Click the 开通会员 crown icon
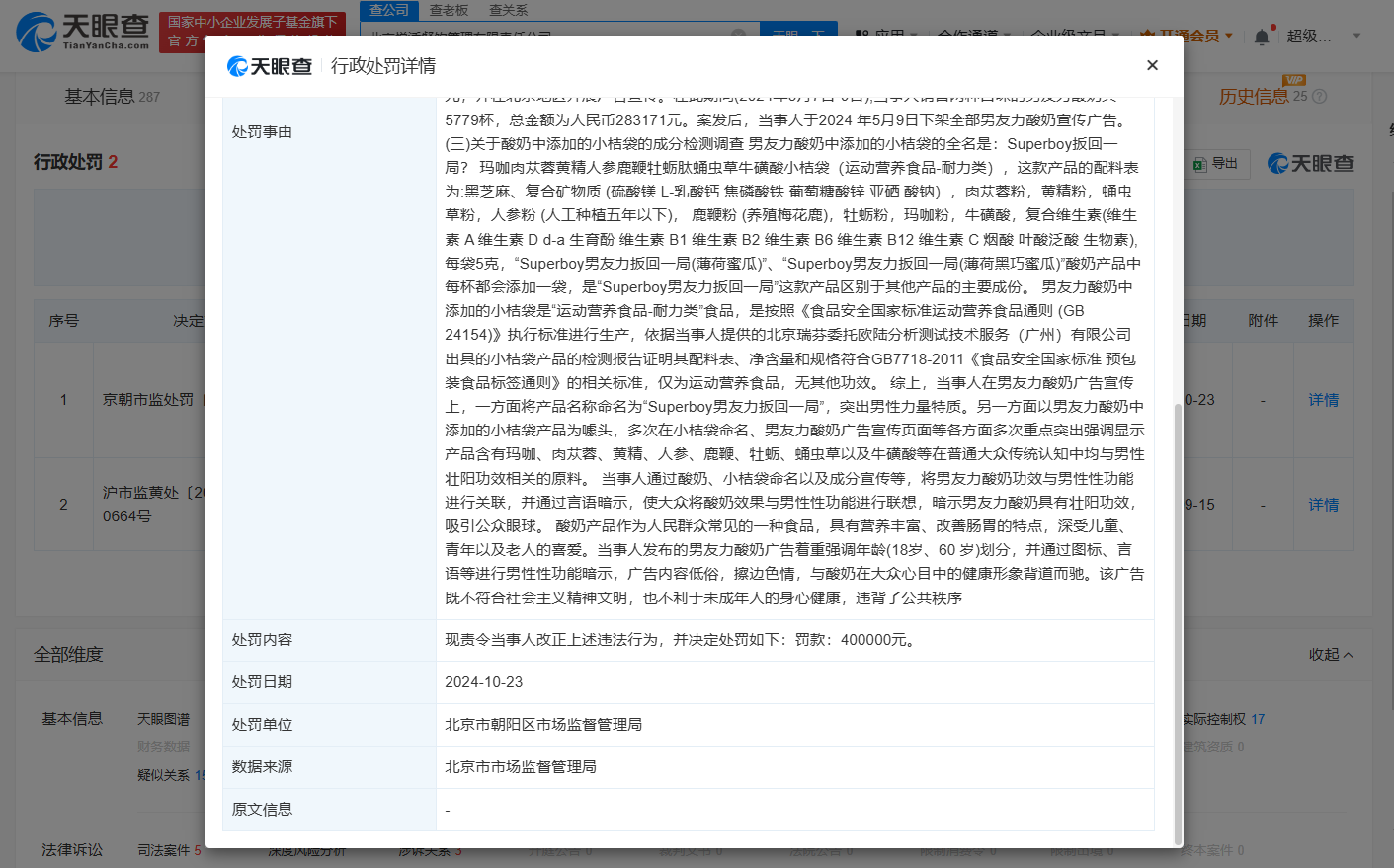The height and width of the screenshot is (868, 1394). tap(1147, 36)
